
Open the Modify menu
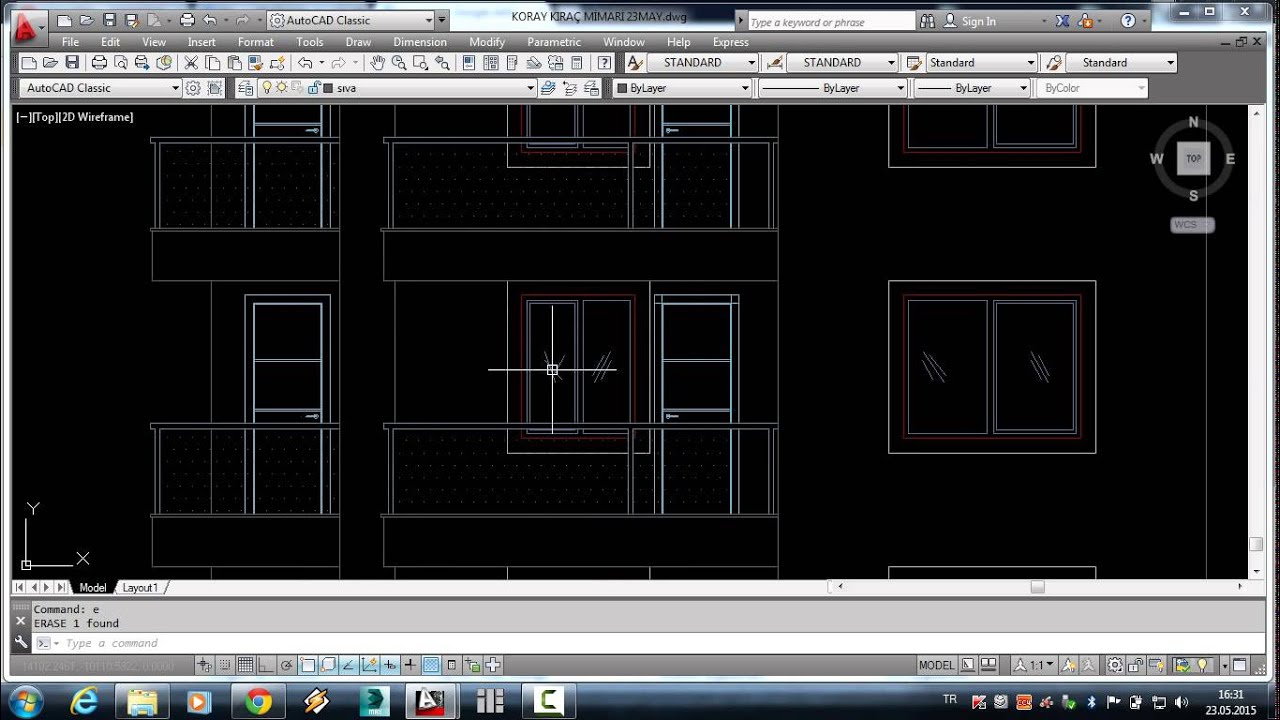pos(487,42)
